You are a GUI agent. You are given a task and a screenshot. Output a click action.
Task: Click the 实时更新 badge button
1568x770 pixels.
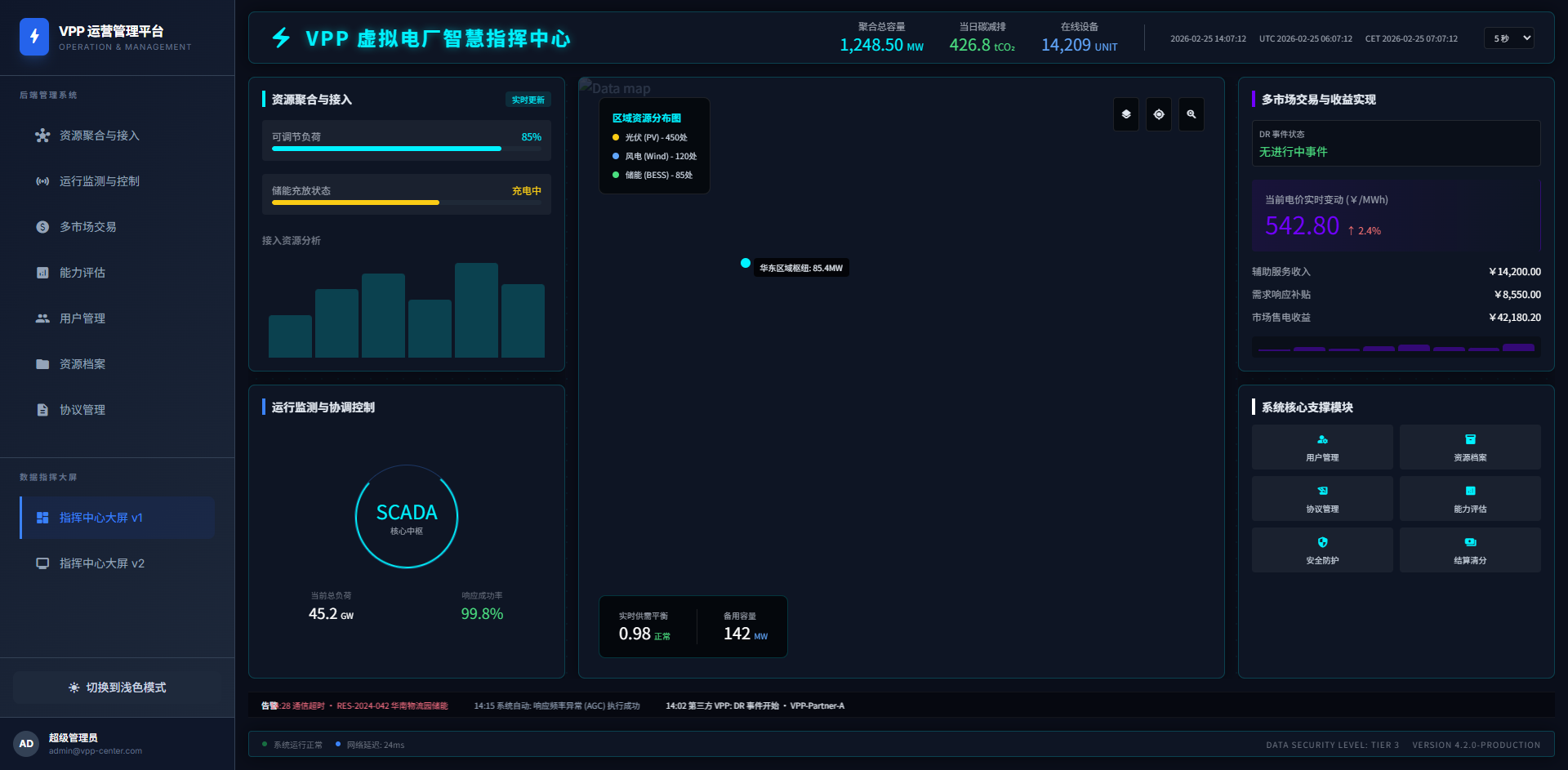528,100
